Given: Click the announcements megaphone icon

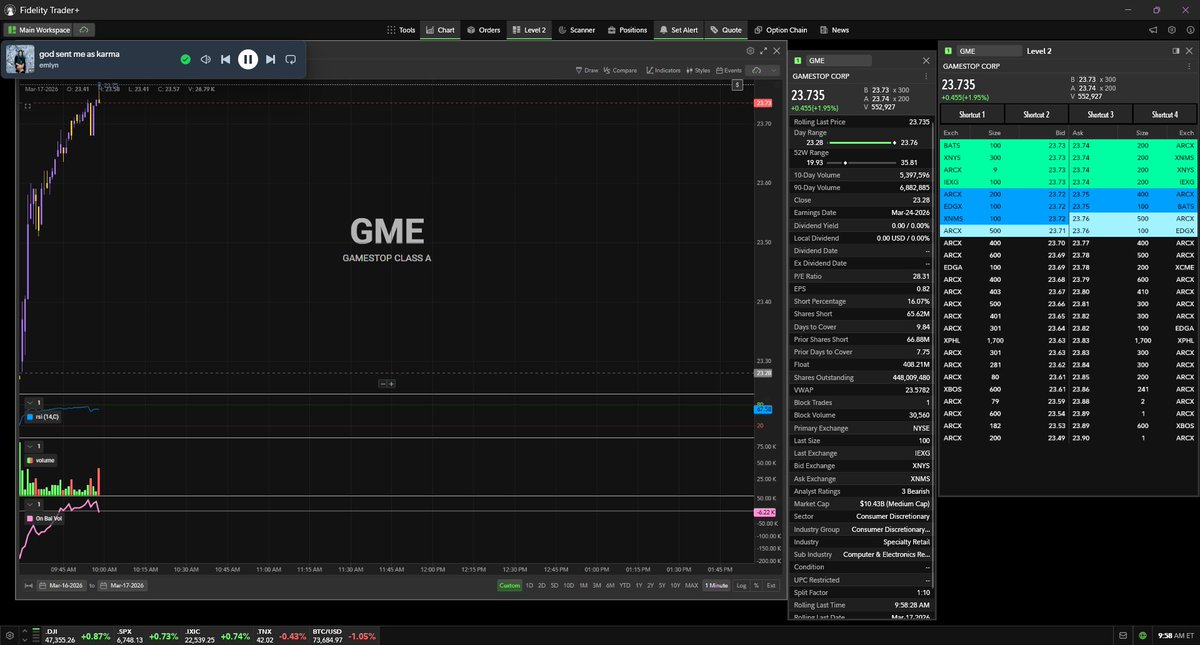Looking at the screenshot, I should (x=1152, y=30).
